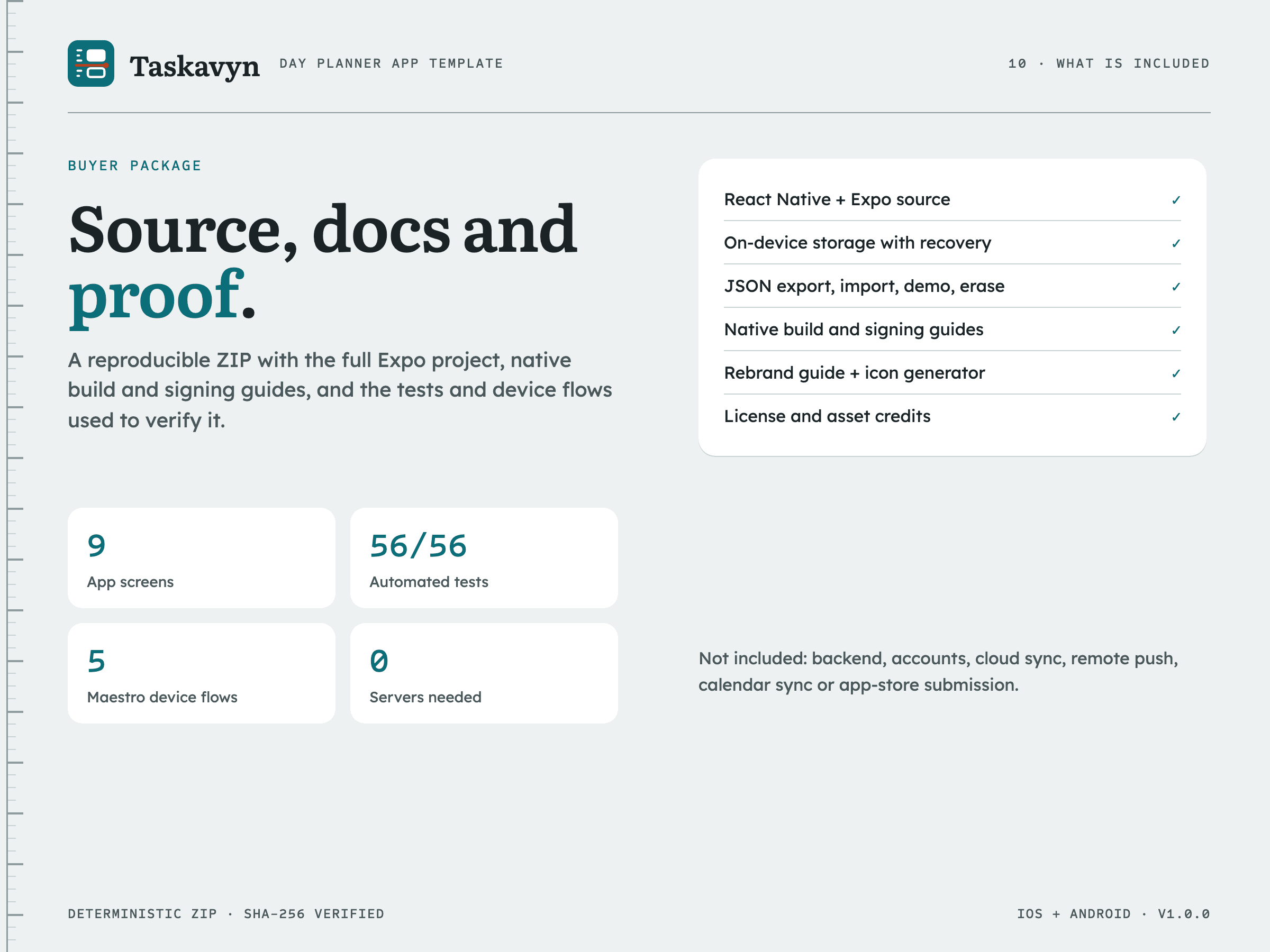
Task: Select the 'License and asset credits' row text
Action: [827, 416]
